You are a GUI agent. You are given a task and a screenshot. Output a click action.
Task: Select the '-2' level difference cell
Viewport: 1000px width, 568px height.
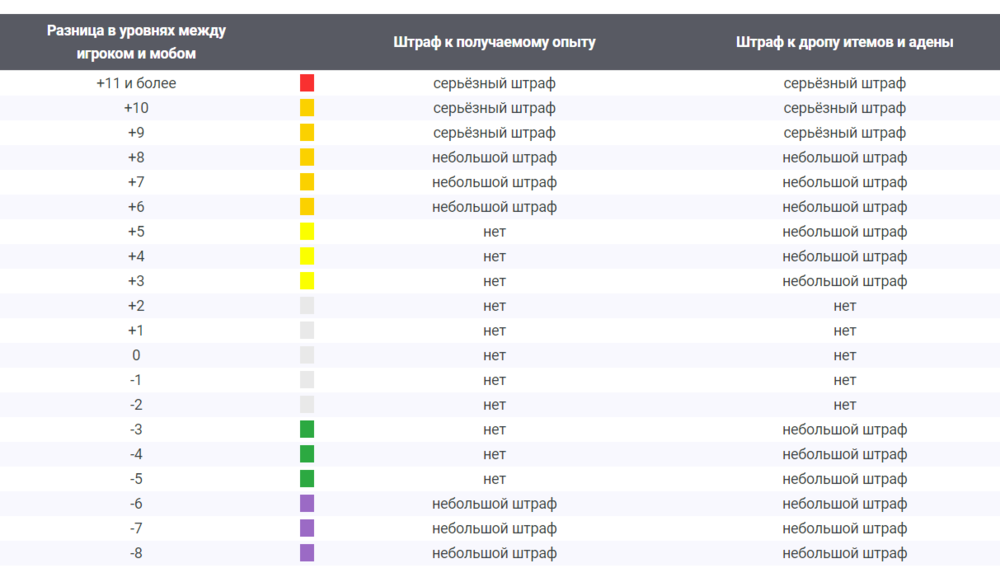click(x=136, y=404)
